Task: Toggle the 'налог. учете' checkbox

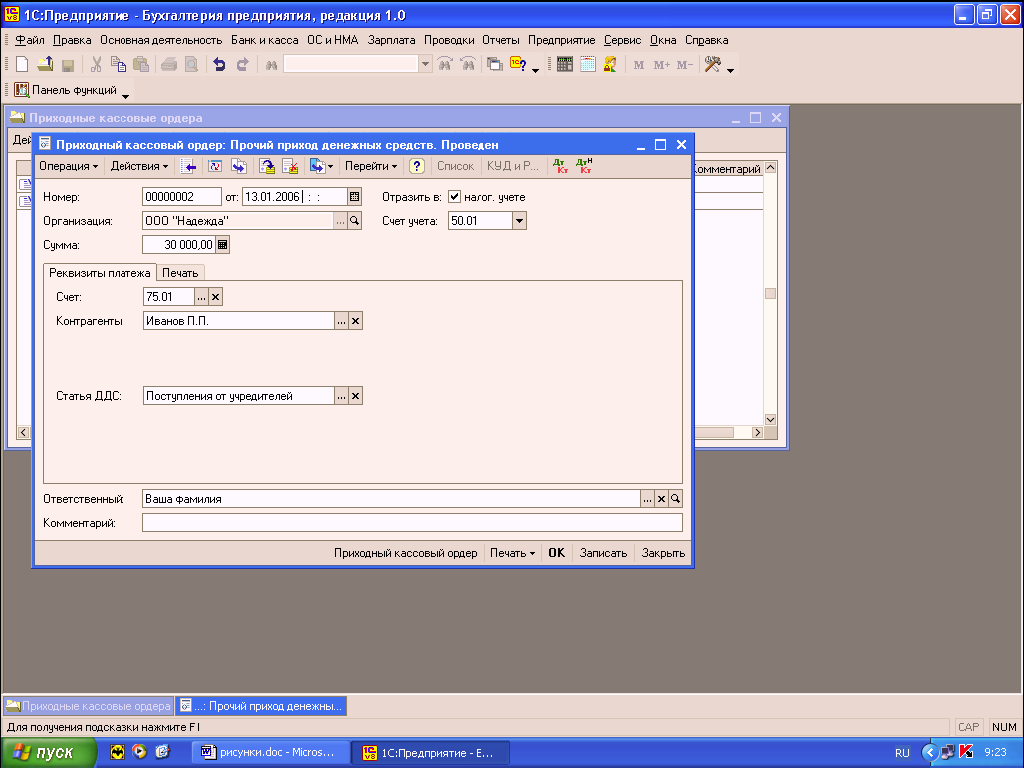Action: pos(455,197)
